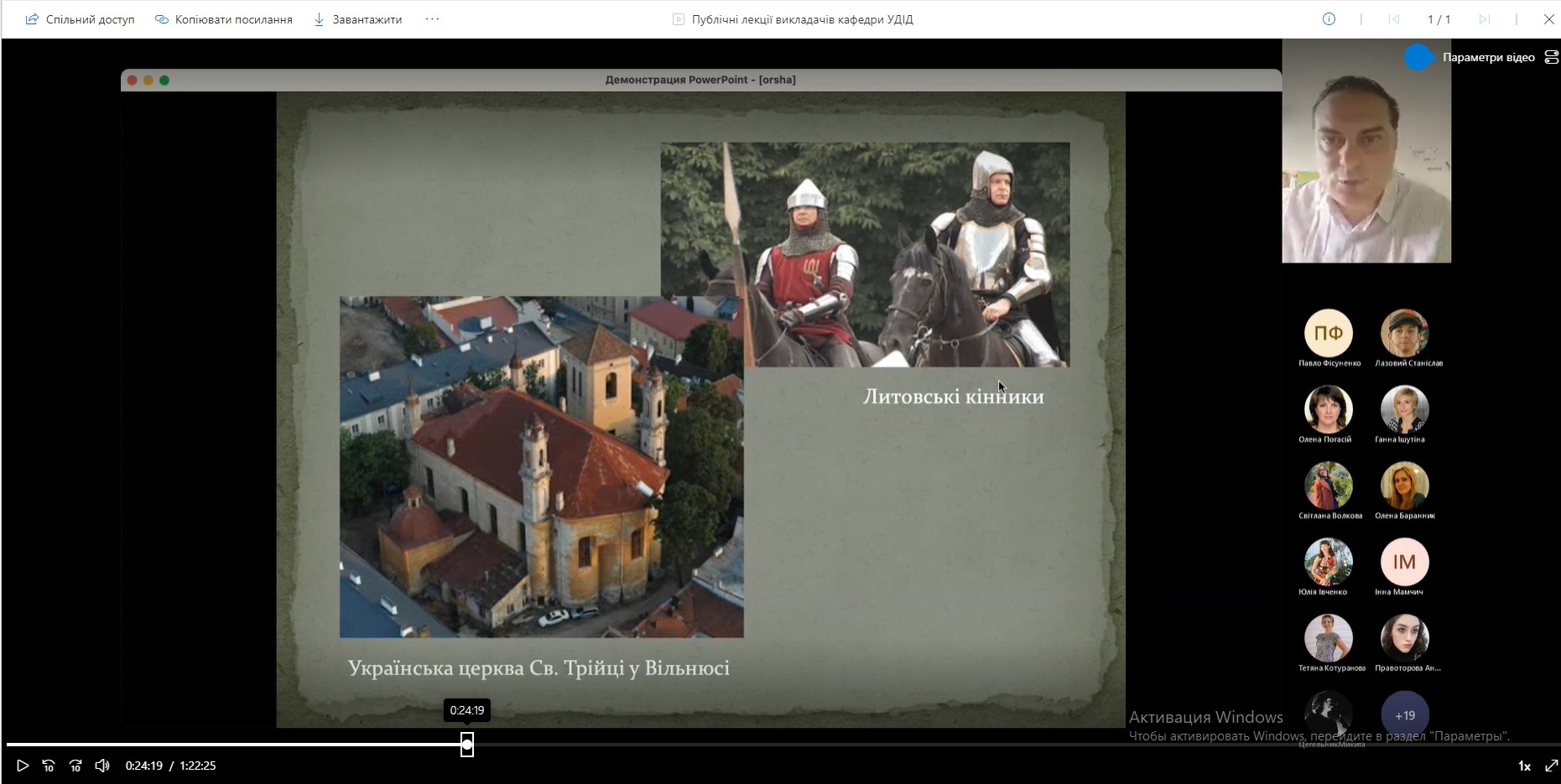Mute the video volume
The height and width of the screenshot is (784, 1561).
coord(102,766)
